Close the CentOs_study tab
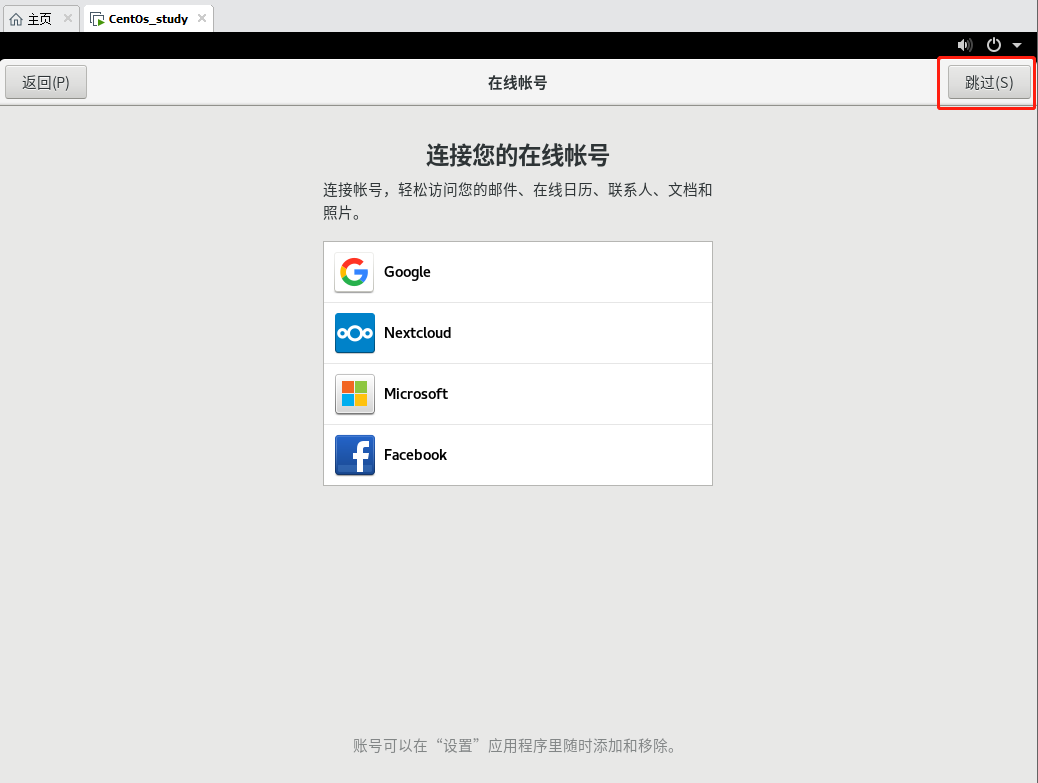The width and height of the screenshot is (1038, 783). click(x=203, y=17)
